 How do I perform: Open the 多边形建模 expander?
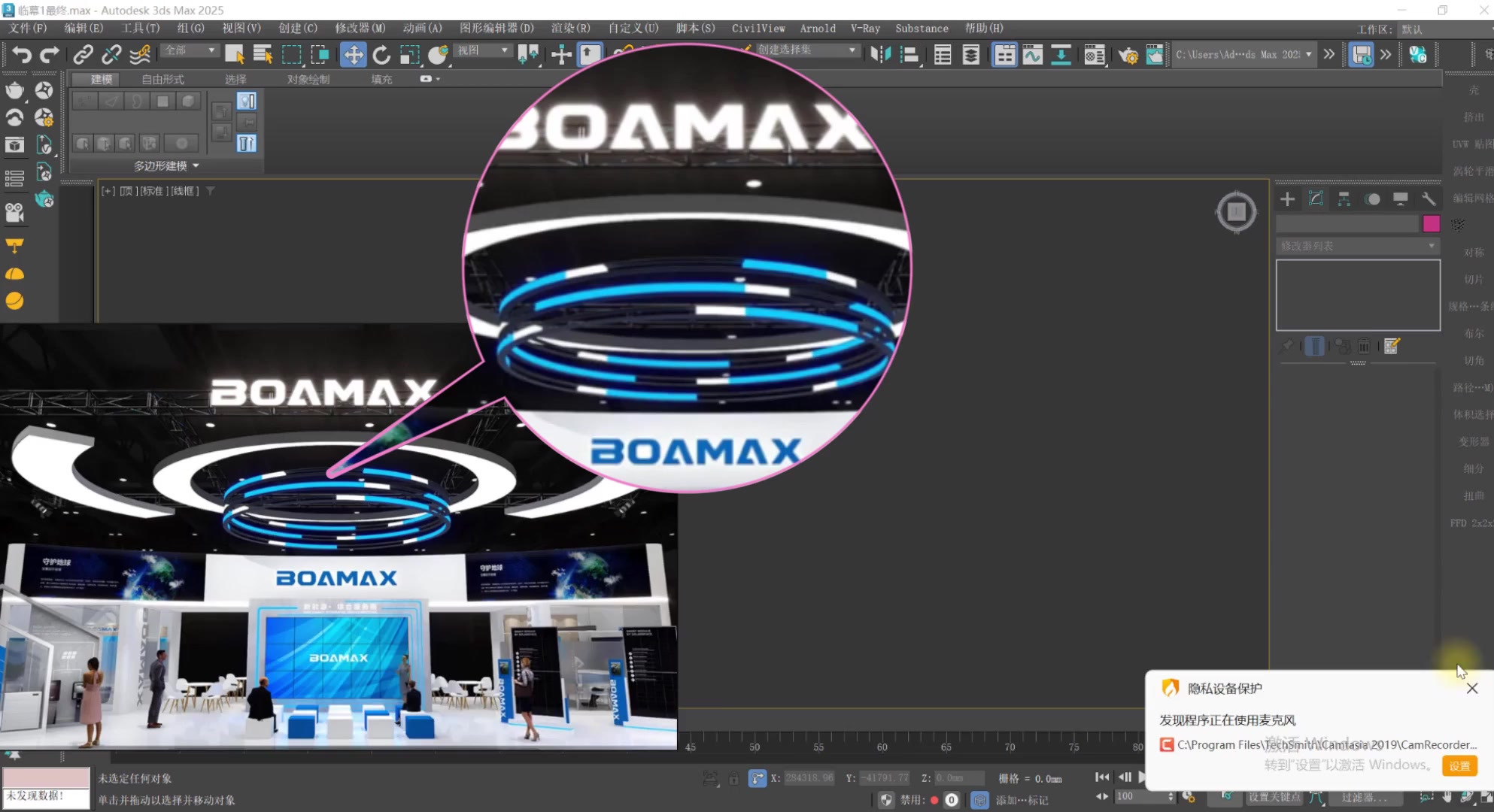pos(165,165)
